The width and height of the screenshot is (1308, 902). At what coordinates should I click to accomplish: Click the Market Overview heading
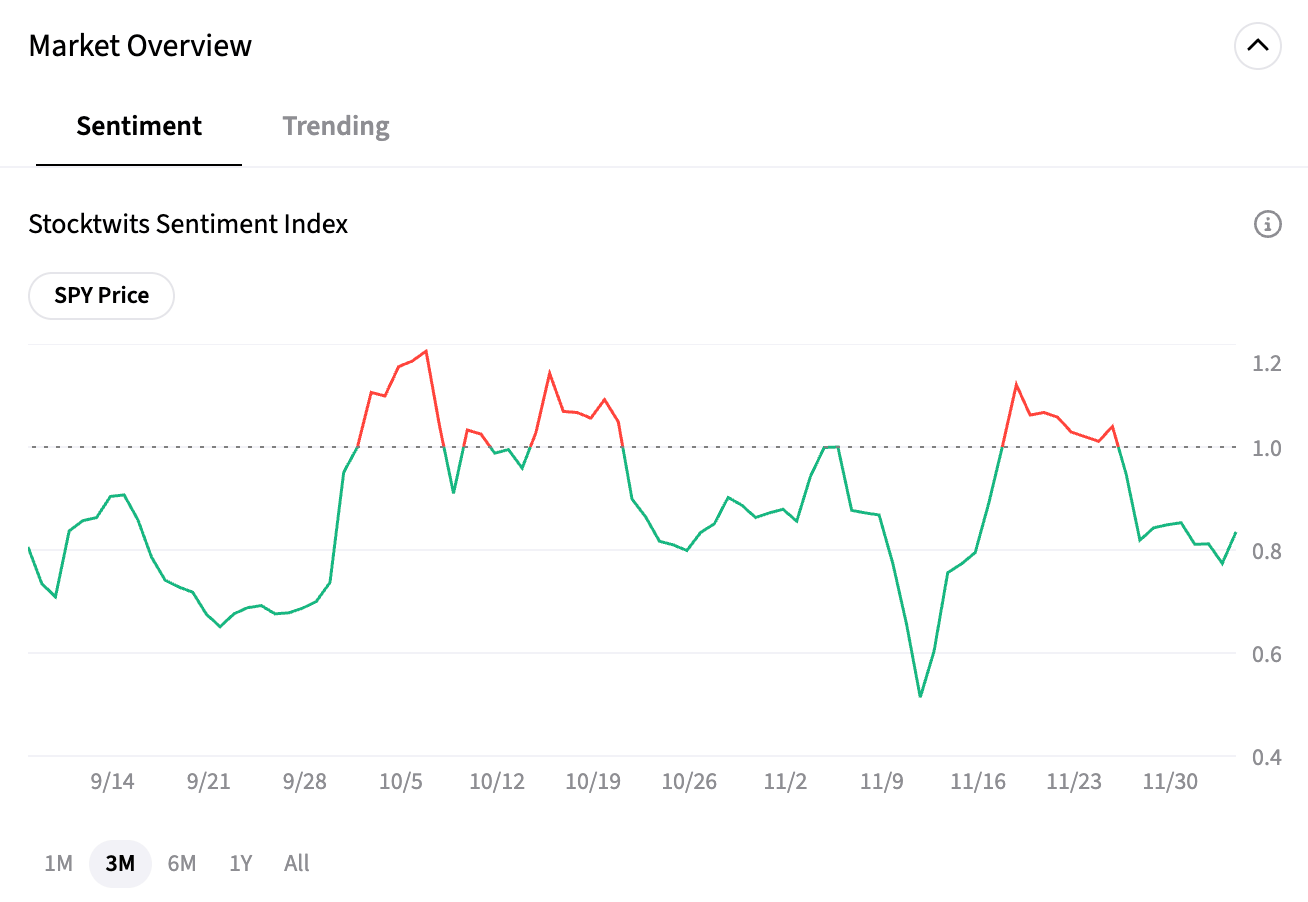point(140,46)
